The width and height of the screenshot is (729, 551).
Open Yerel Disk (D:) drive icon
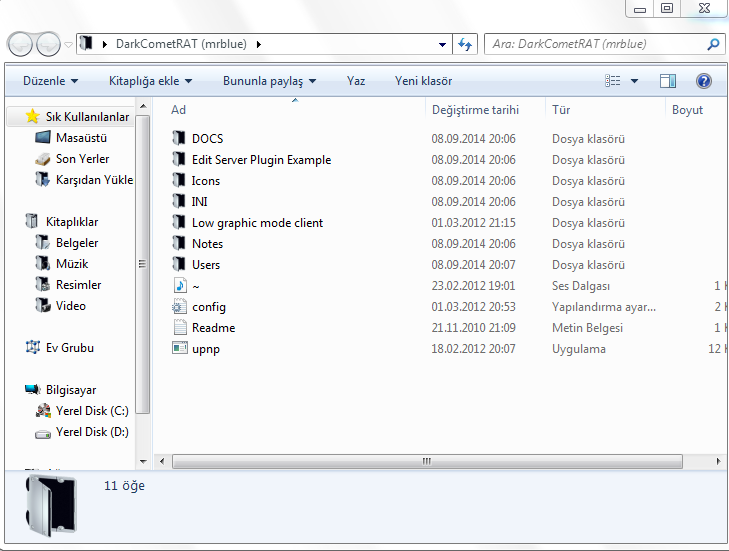(x=43, y=434)
